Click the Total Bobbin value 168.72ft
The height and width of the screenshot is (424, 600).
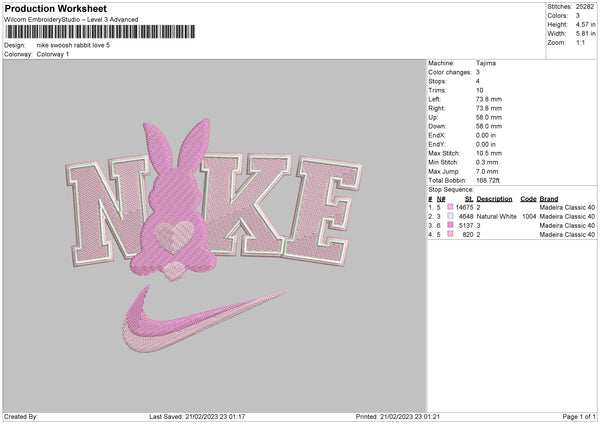pos(488,180)
